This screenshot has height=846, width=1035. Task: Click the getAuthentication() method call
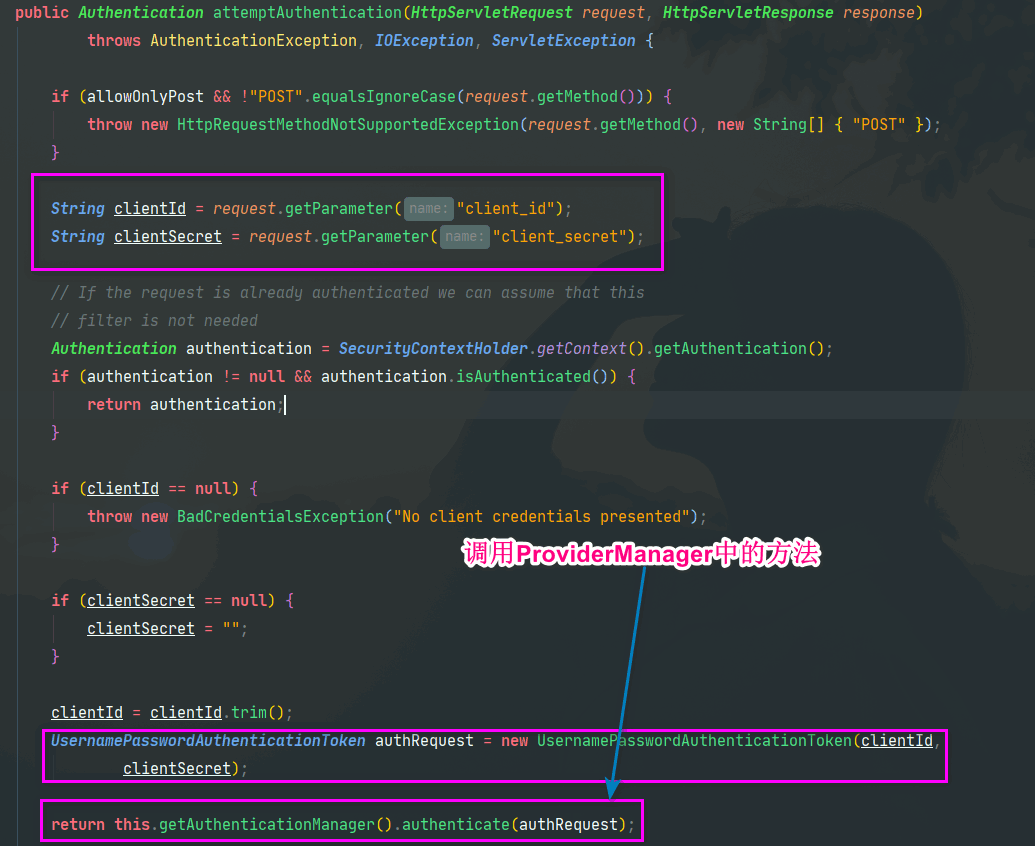739,348
